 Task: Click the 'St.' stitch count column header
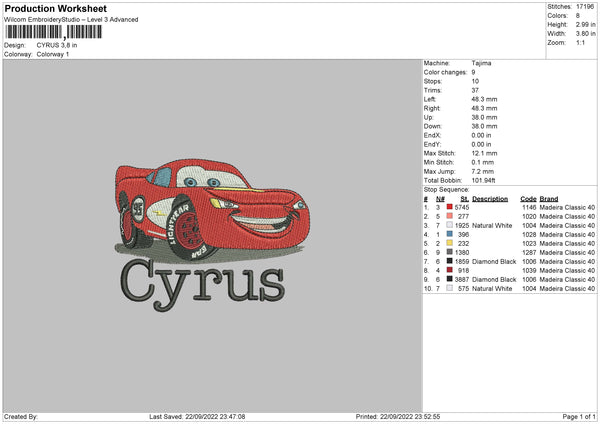[x=465, y=198]
